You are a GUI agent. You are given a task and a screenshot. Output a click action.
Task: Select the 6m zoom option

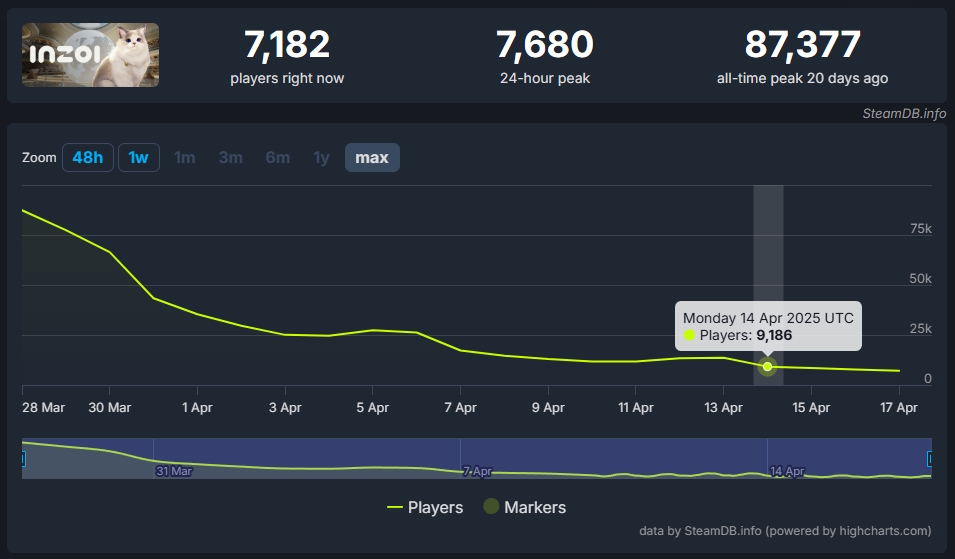point(277,158)
